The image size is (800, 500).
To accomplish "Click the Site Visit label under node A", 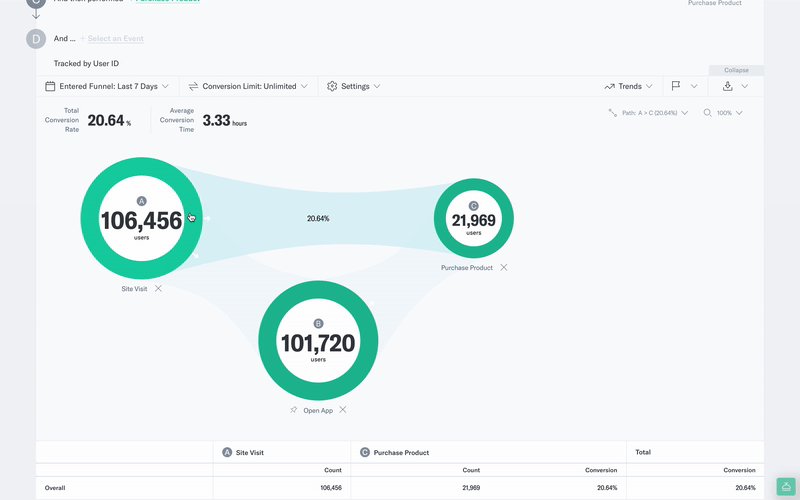I will point(134,288).
